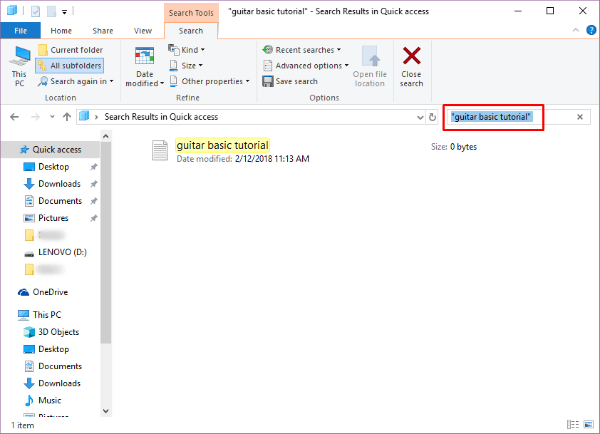Open recent locations dropdown arrow

[52, 117]
